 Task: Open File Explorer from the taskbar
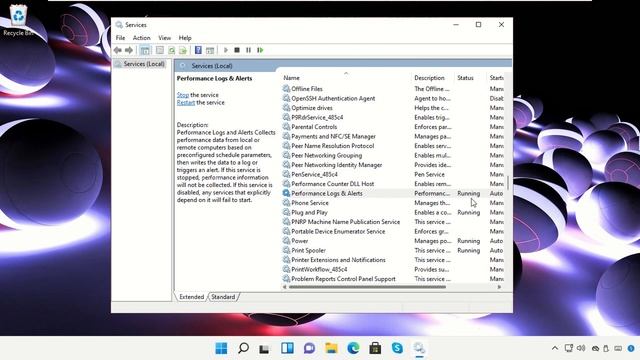[x=331, y=348]
